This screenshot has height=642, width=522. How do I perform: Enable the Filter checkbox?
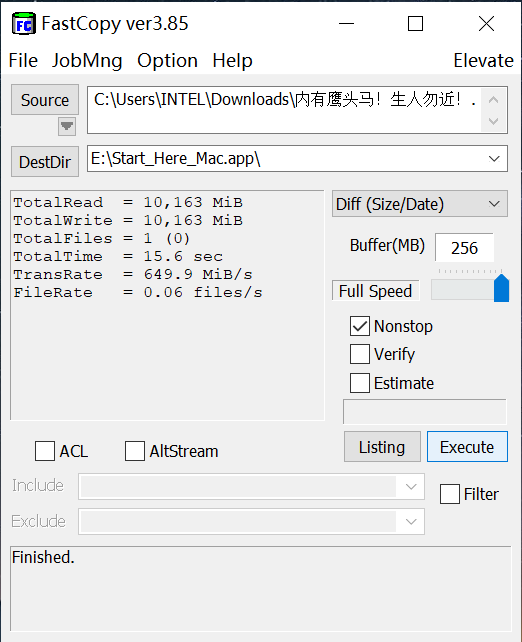click(x=450, y=494)
